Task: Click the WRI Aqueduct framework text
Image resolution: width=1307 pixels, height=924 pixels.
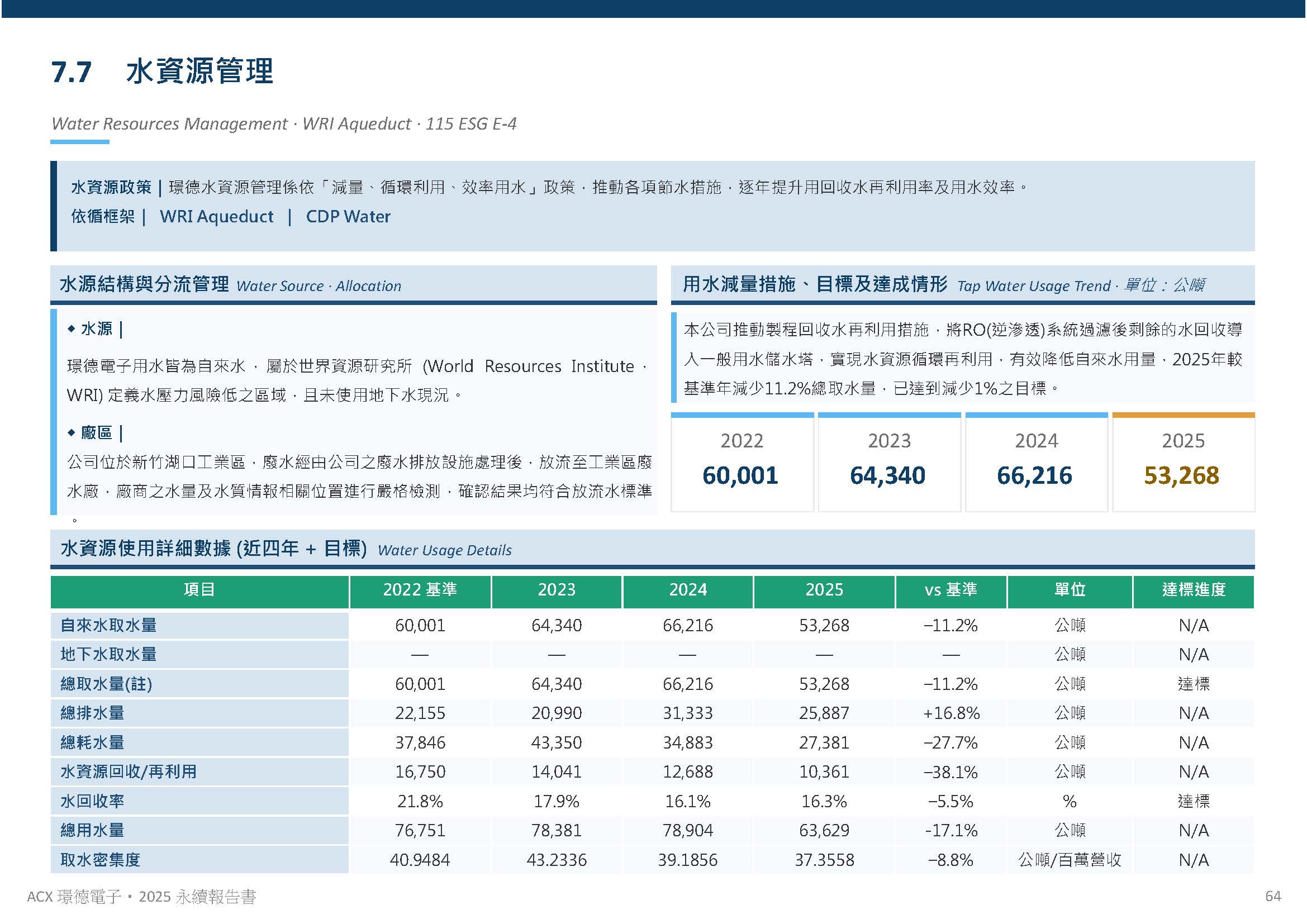Action: (x=216, y=217)
